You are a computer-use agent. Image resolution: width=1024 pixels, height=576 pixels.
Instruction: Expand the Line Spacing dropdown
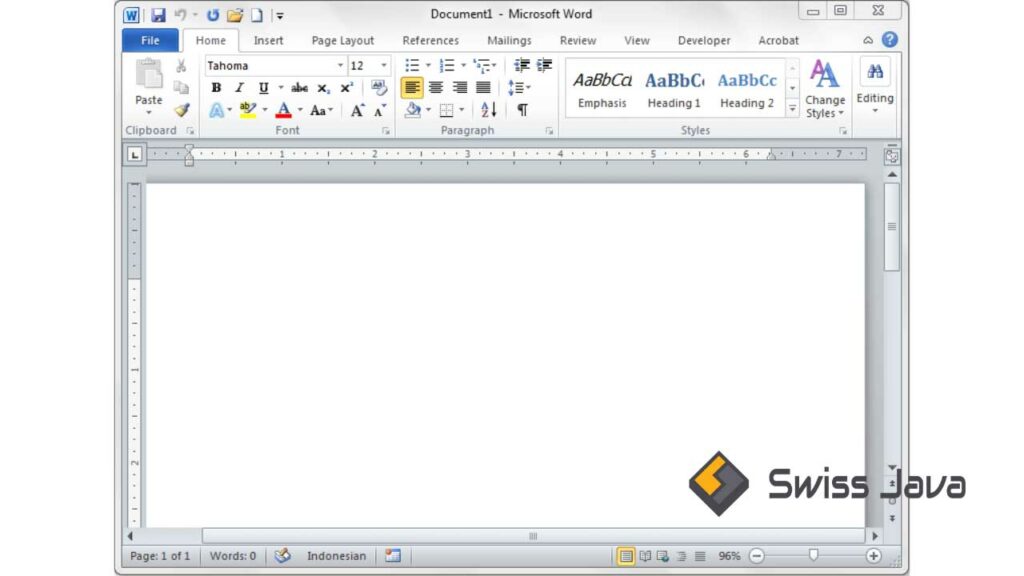tap(527, 87)
